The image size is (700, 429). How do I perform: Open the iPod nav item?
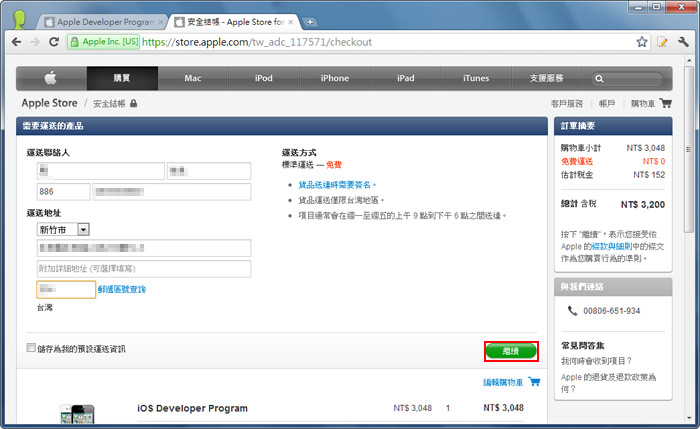click(264, 78)
